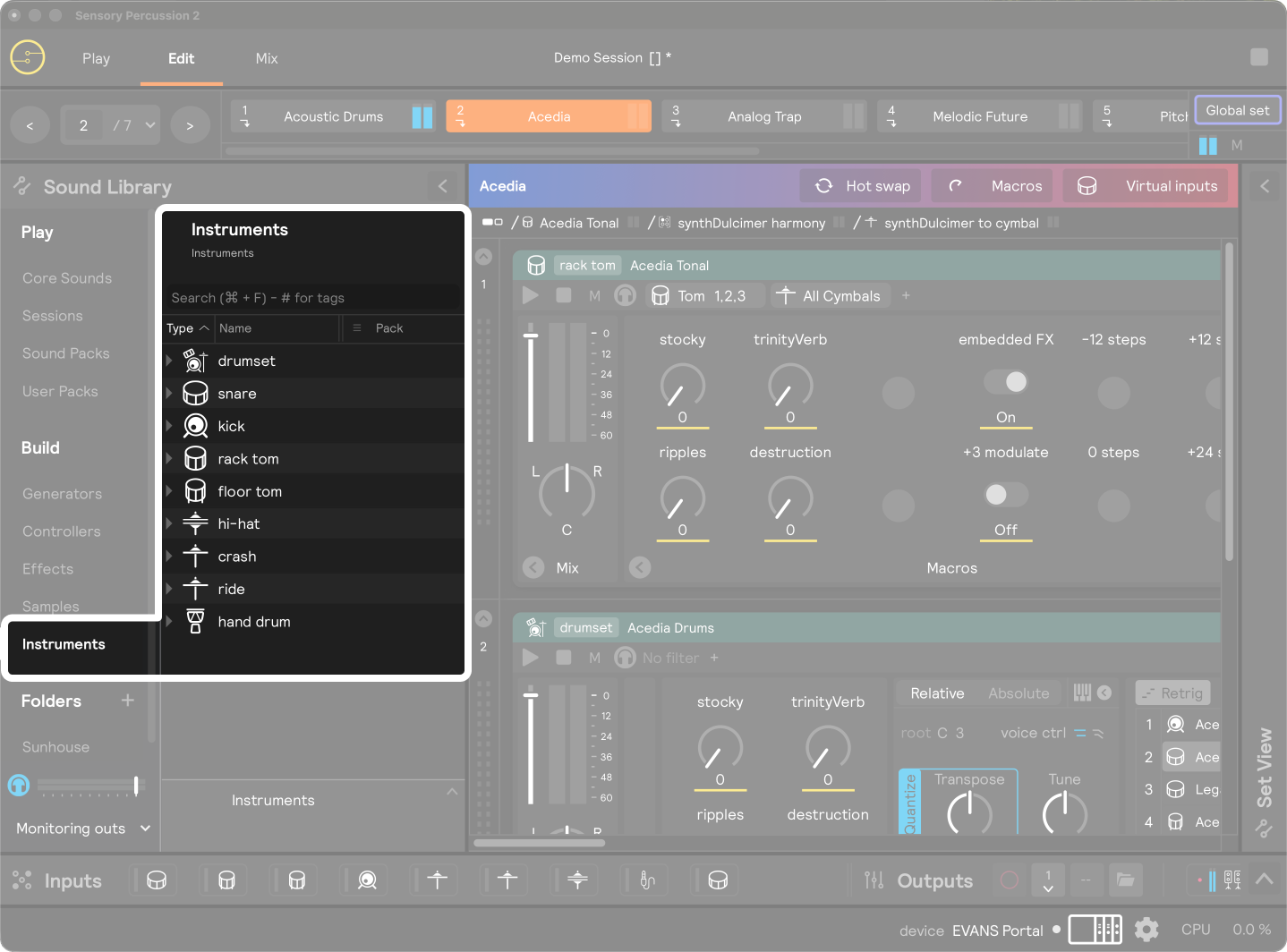The image size is (1287, 952).
Task: Click the headphone icon above Monitoring outs
Action: [19, 786]
